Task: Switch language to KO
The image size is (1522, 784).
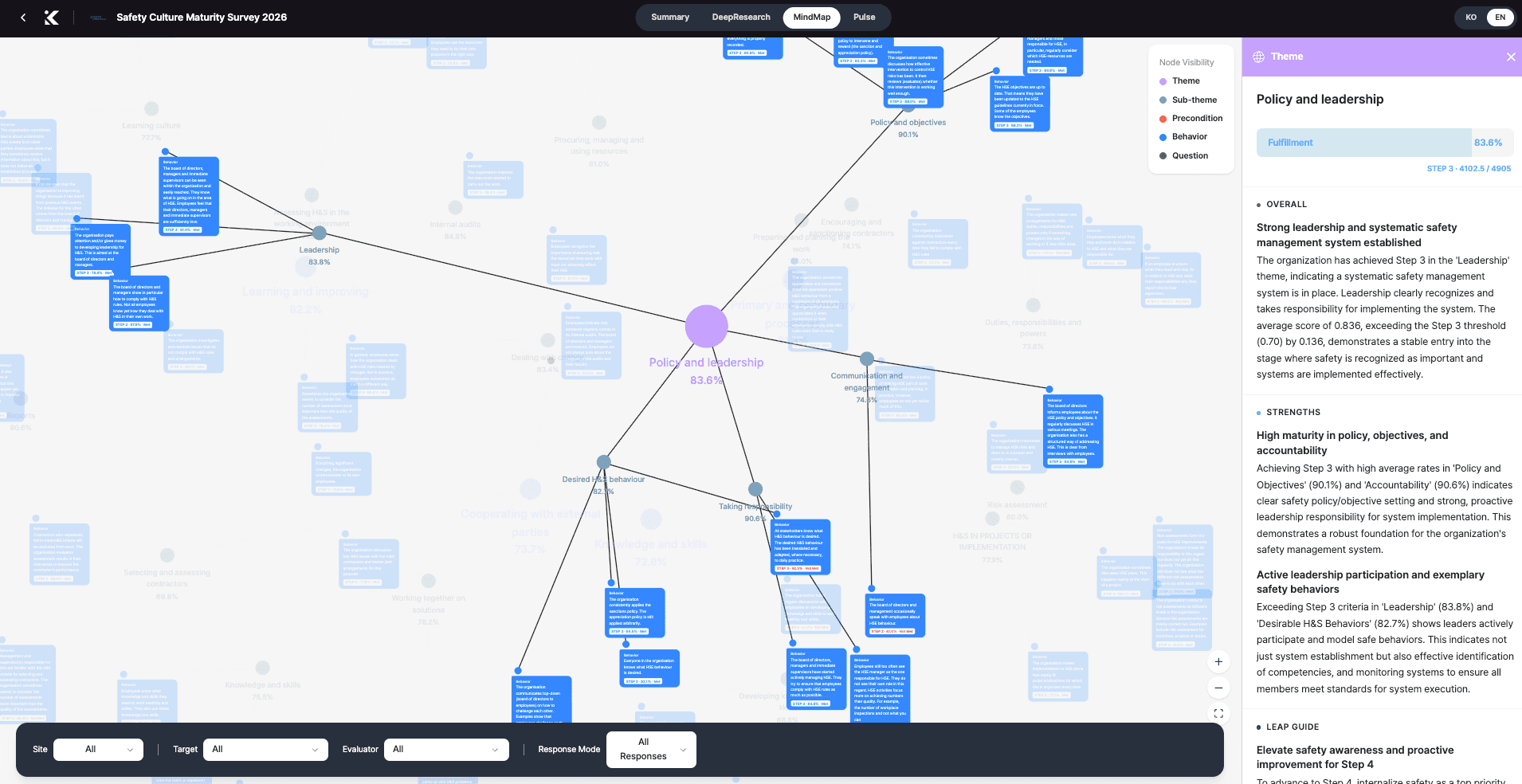Action: tap(1471, 18)
